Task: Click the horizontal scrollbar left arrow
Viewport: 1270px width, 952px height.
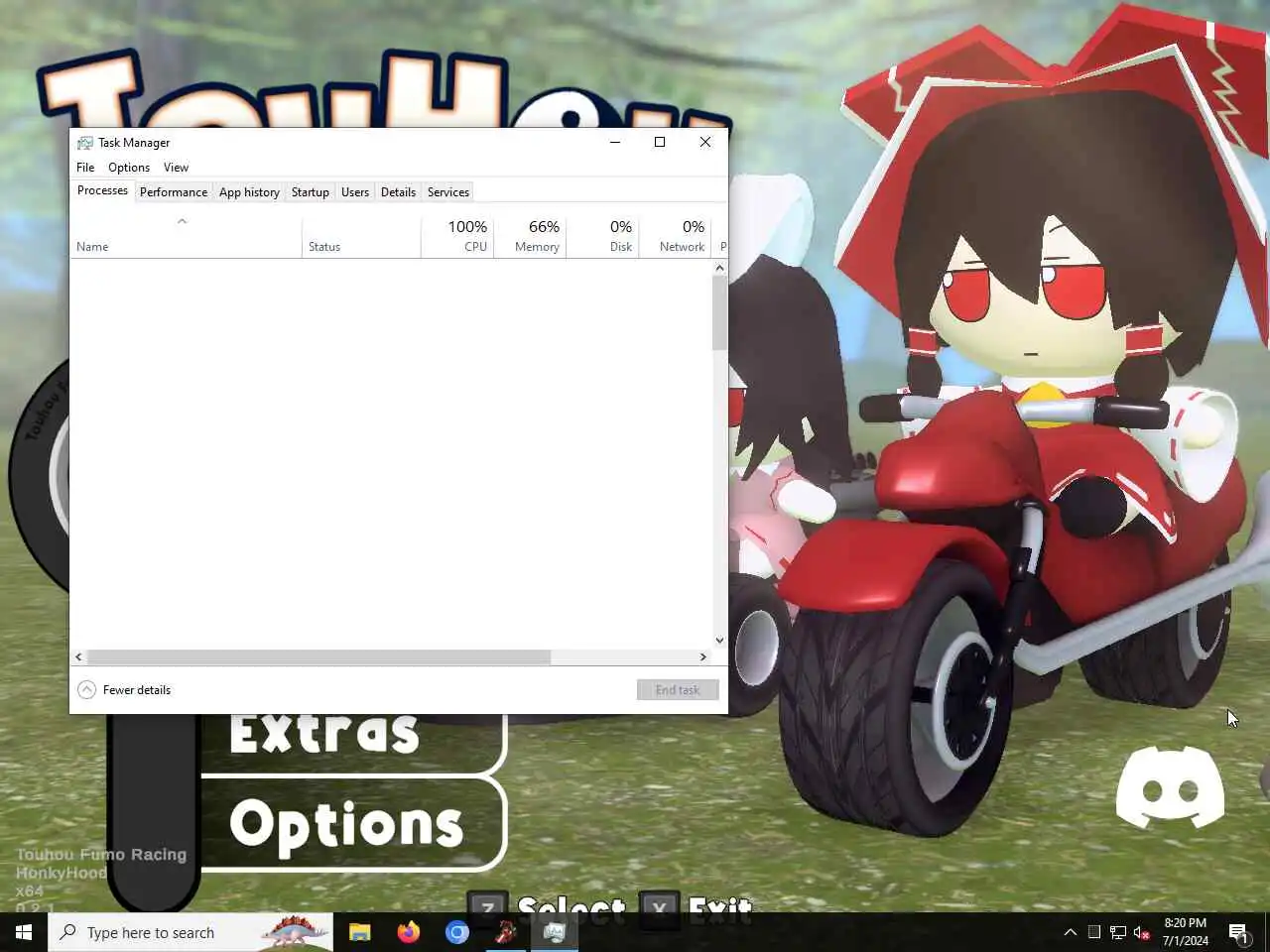Action: (x=78, y=656)
